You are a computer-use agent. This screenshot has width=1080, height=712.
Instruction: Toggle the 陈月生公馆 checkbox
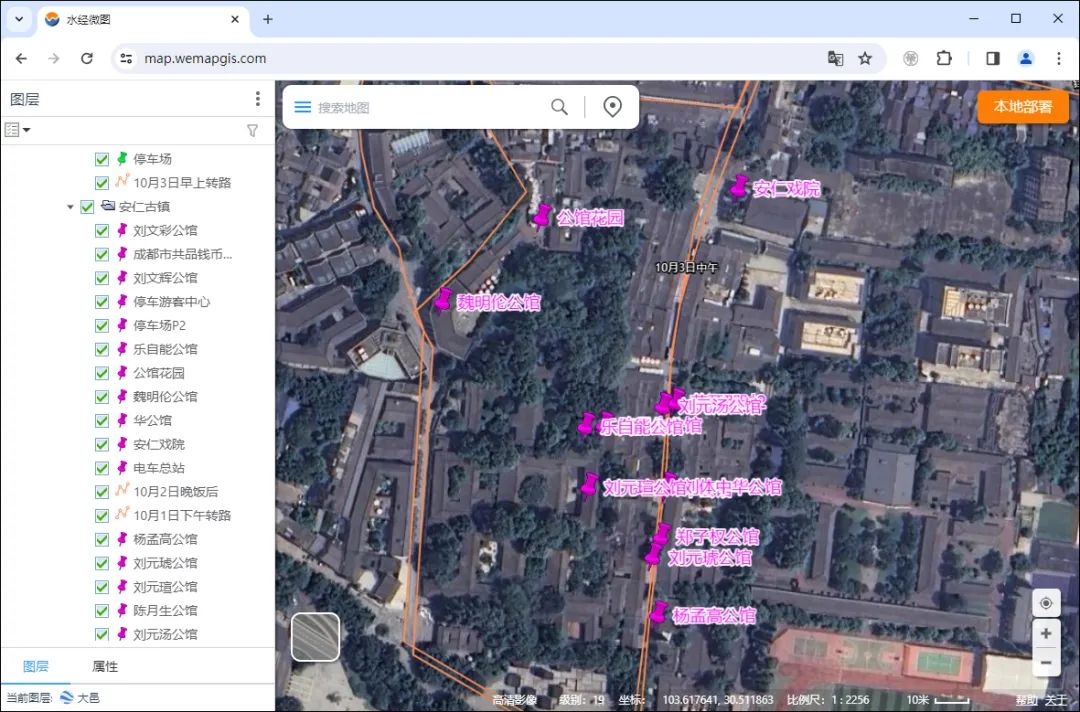pyautogui.click(x=102, y=611)
